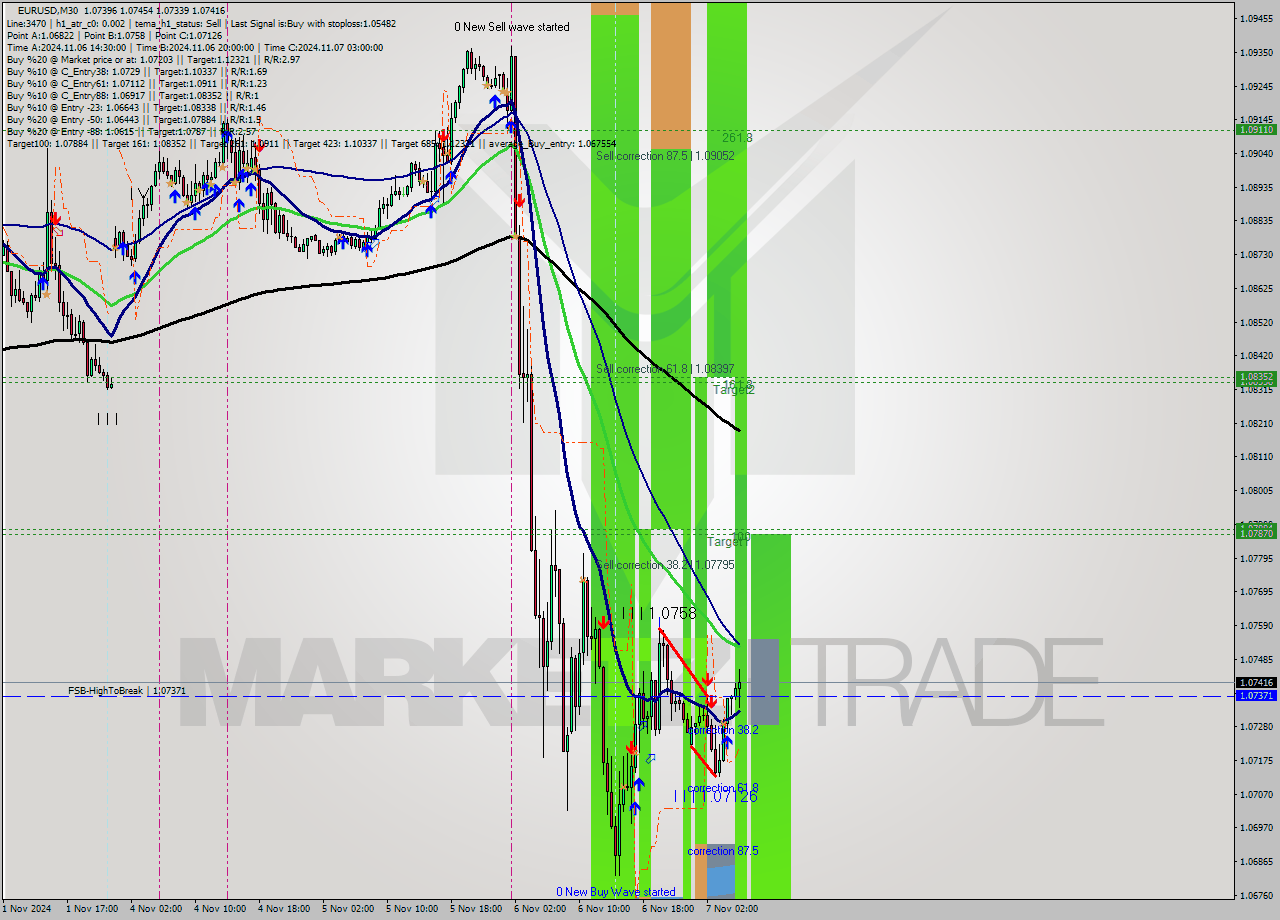Click the blue 'correction 61.8' label
This screenshot has width=1280, height=920.
[x=723, y=788]
